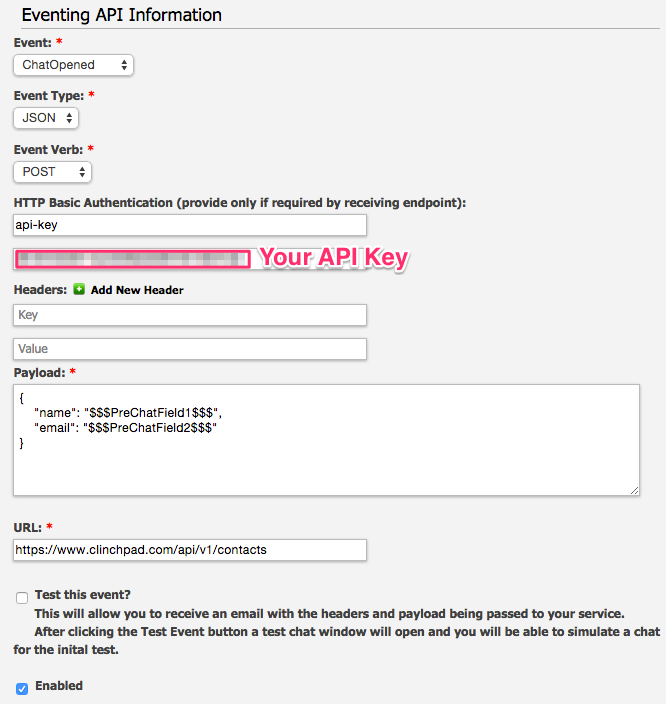Click the Eventing API Information heading

121,15
